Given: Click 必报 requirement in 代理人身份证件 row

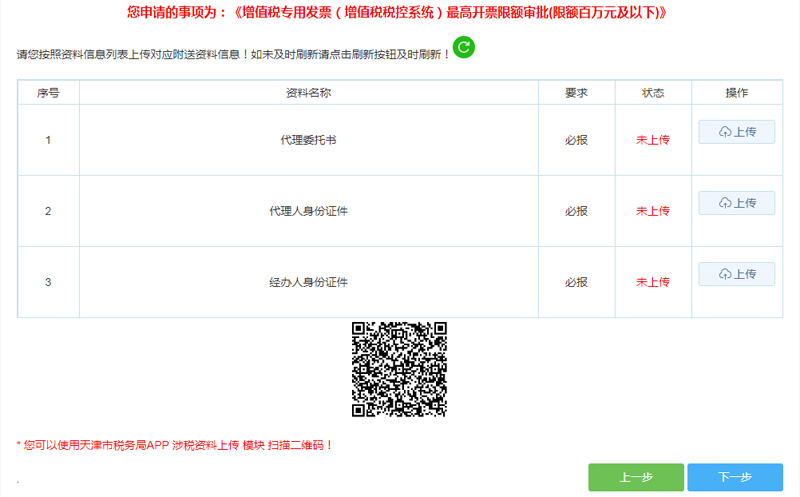Looking at the screenshot, I should coord(576,211).
